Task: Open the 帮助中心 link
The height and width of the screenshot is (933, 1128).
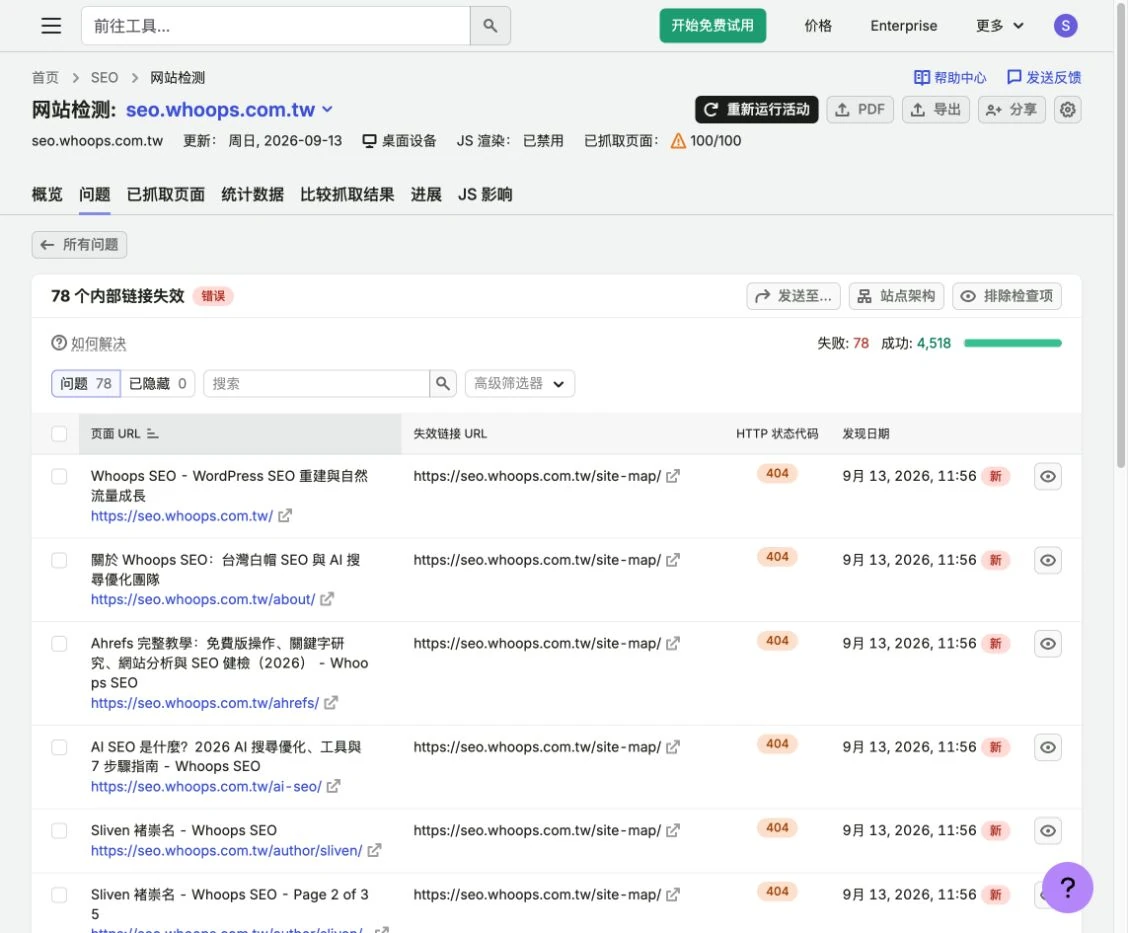Action: coord(950,78)
